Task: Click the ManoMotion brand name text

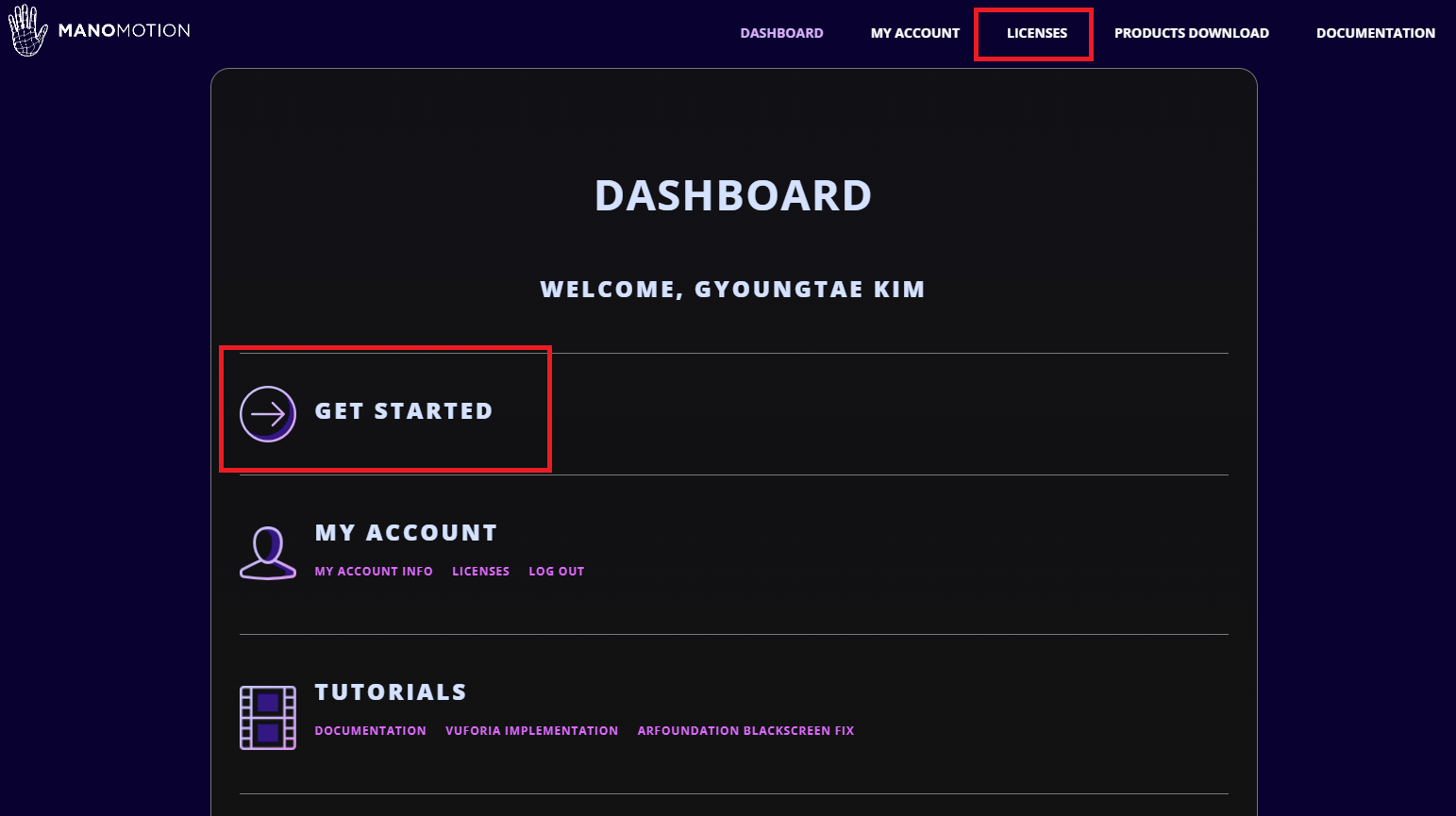Action: 124,30
